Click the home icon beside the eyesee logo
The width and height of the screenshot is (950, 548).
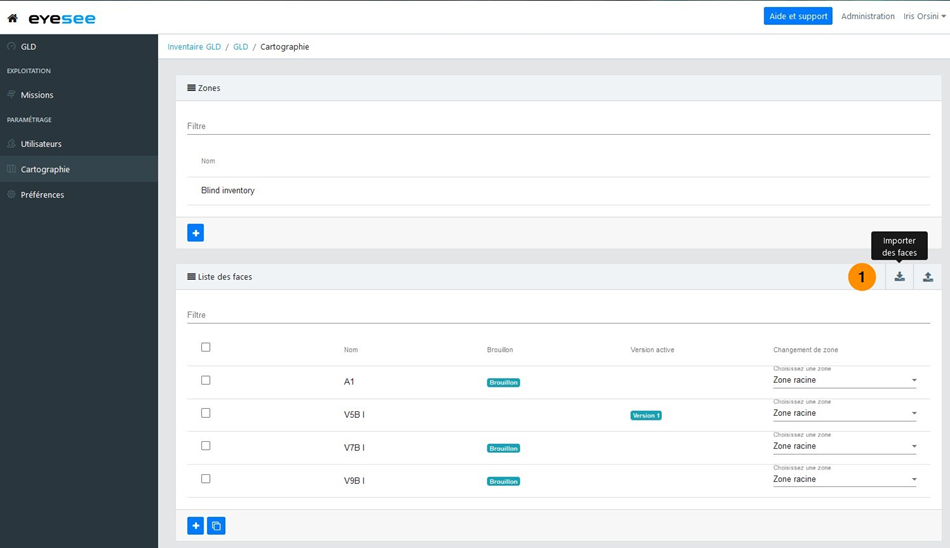[x=13, y=18]
